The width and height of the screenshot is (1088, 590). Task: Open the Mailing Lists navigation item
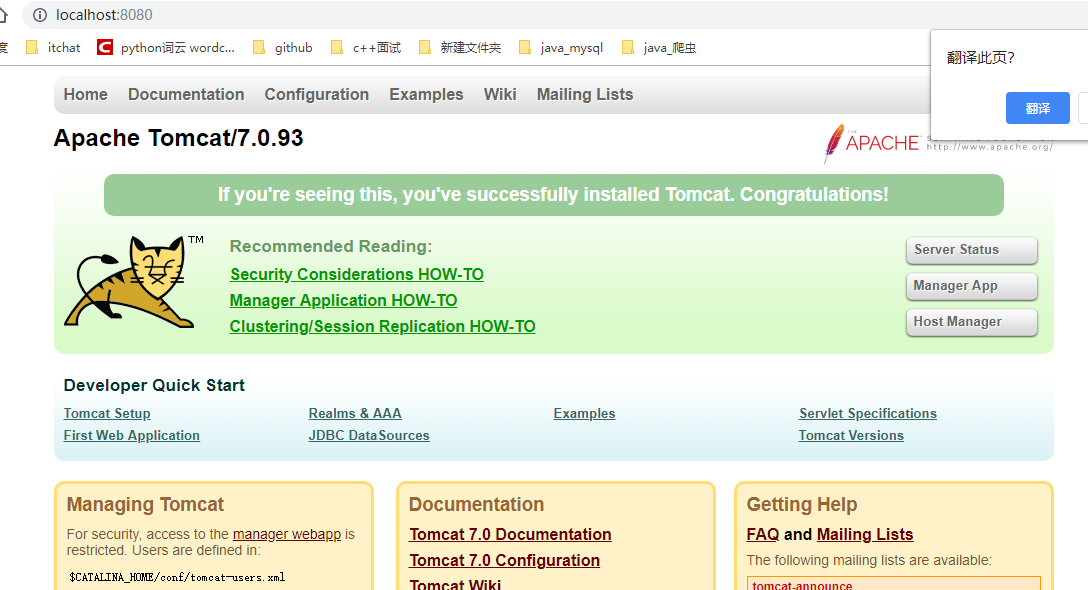[585, 94]
